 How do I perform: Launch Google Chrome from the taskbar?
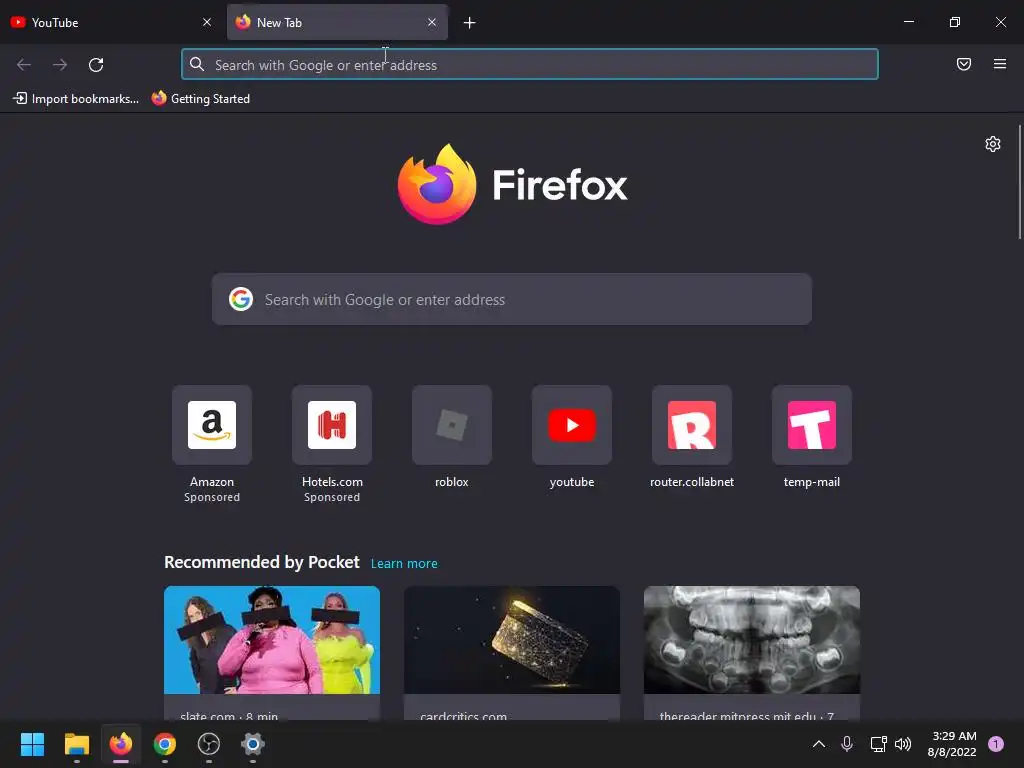pyautogui.click(x=165, y=744)
